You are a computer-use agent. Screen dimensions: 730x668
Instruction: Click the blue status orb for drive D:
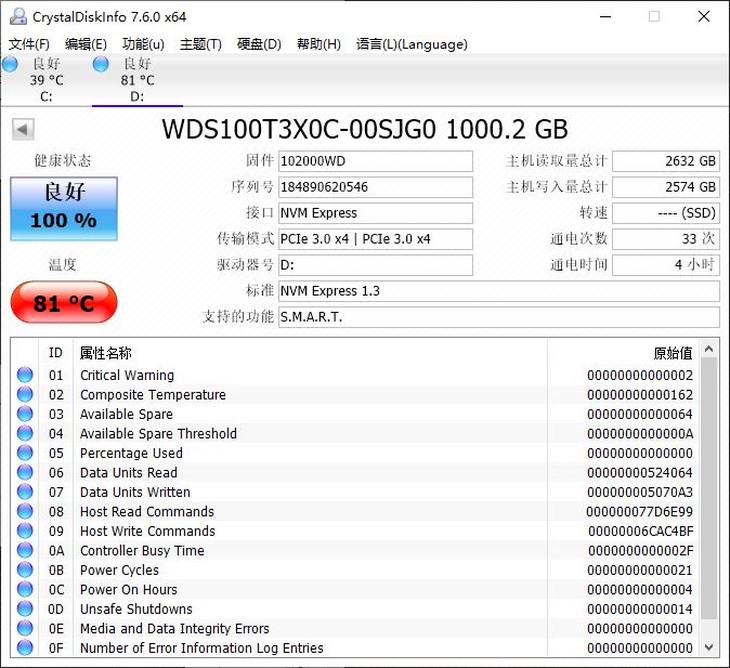[x=101, y=64]
